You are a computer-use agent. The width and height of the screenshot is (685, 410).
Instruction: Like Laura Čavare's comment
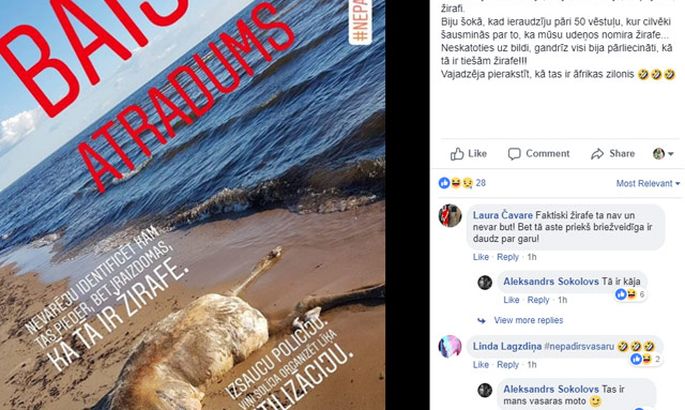point(481,257)
